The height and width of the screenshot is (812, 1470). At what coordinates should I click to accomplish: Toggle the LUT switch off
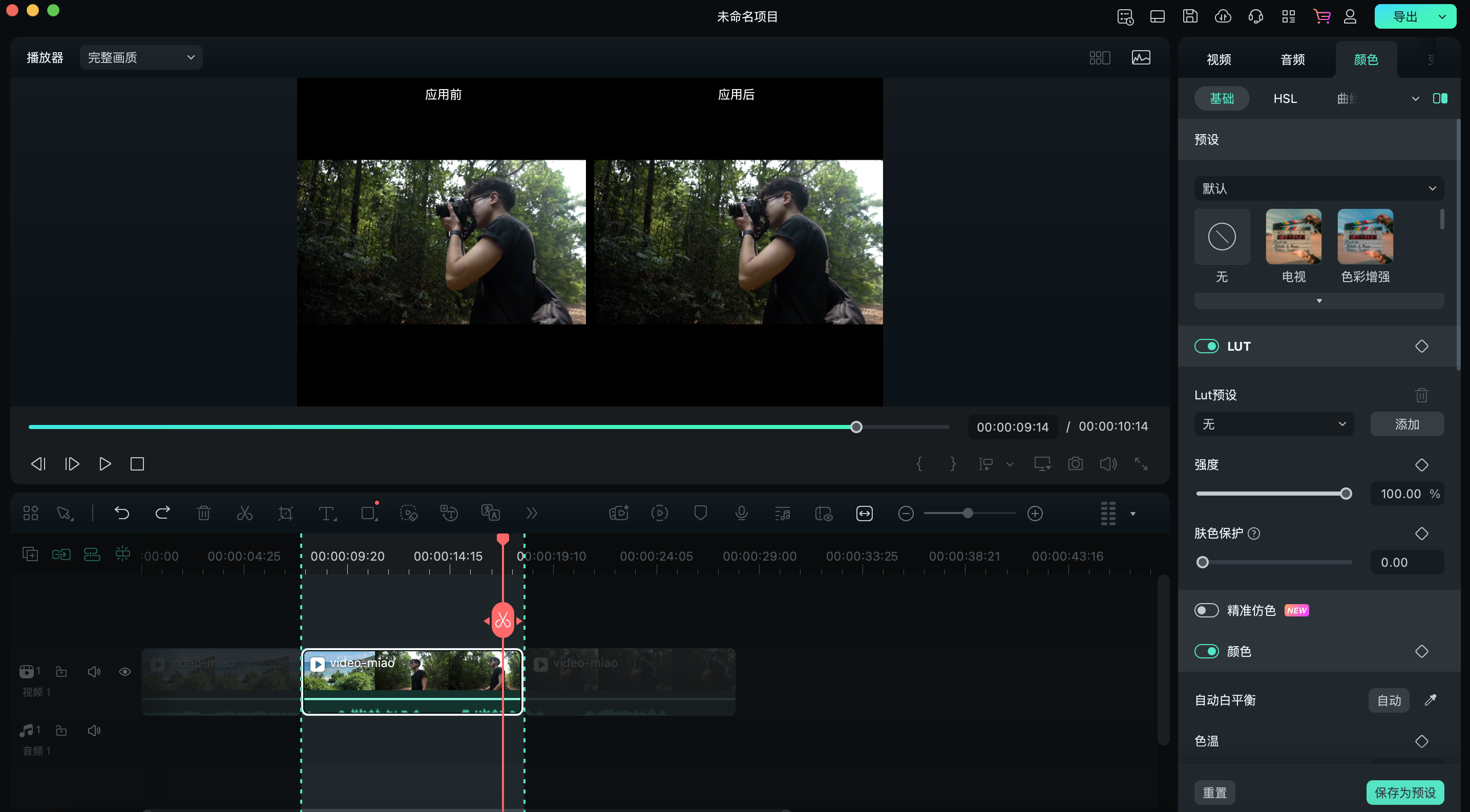pyautogui.click(x=1206, y=346)
